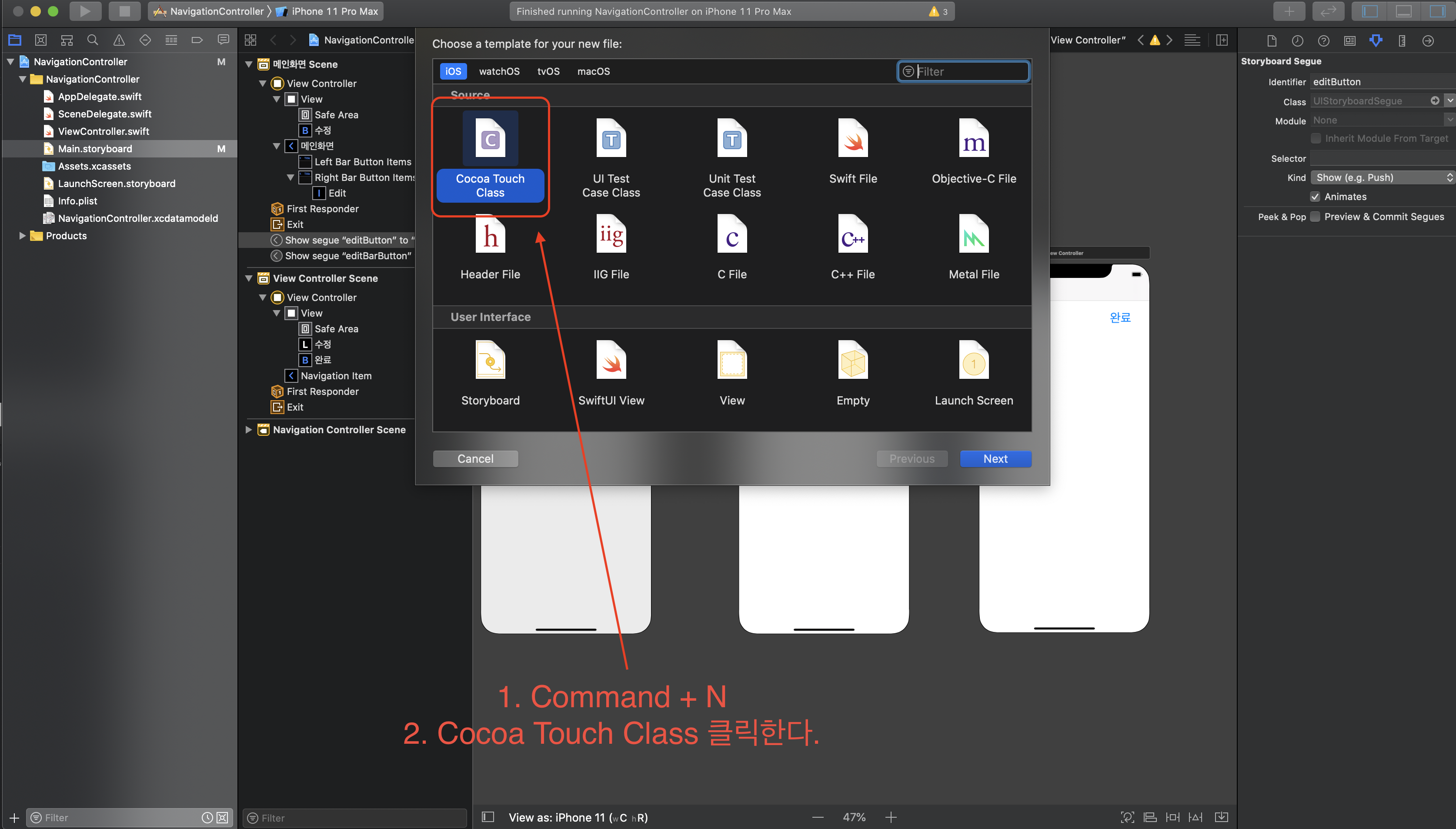The width and height of the screenshot is (1456, 829).
Task: Expand the Navigation Controller Scene
Action: tap(249, 429)
